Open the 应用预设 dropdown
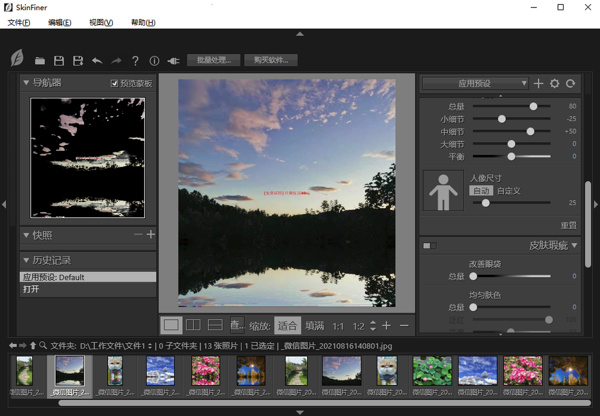600x416 pixels. point(475,84)
